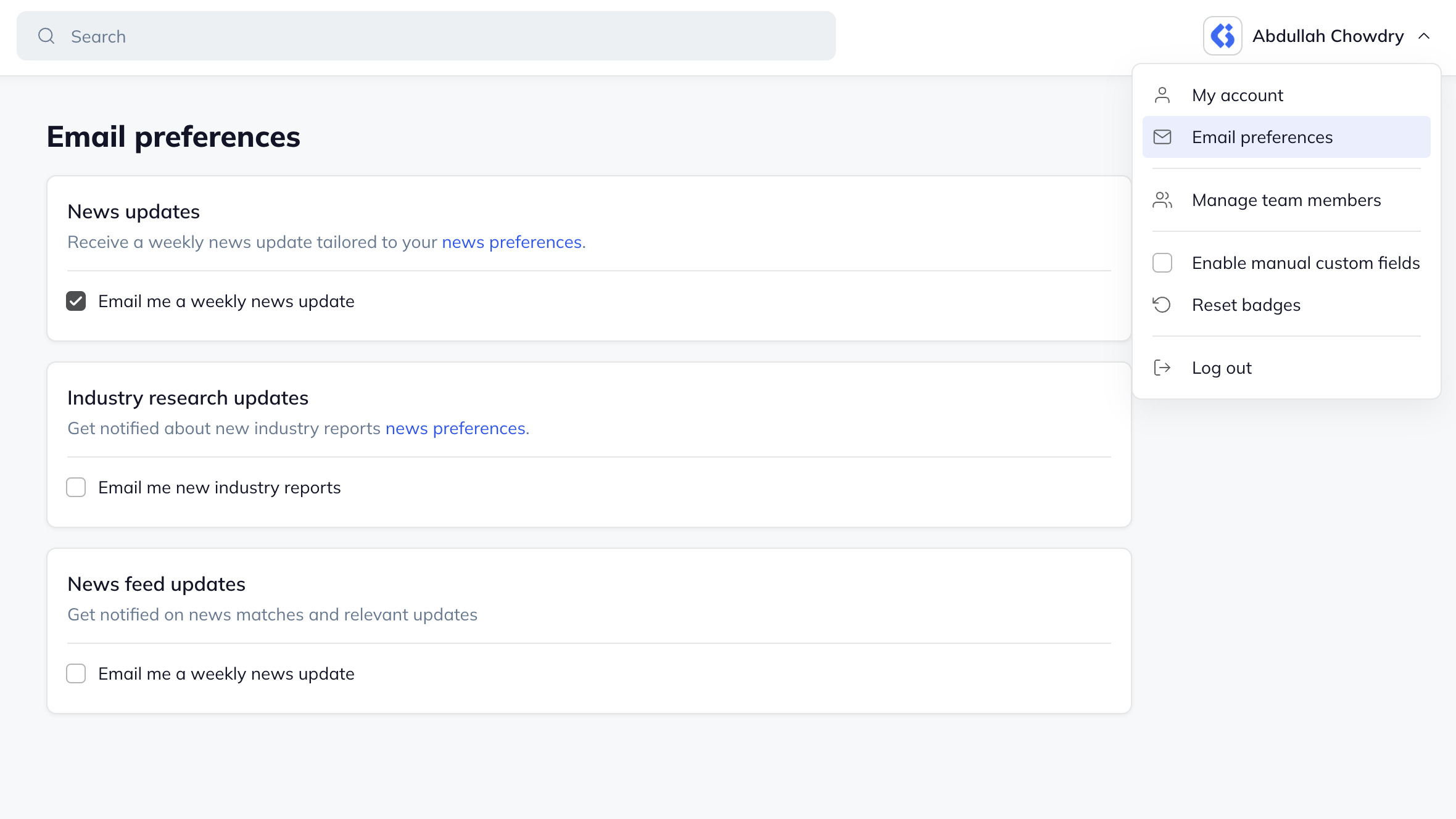Click the team members people icon
This screenshot has height=819, width=1456.
(x=1162, y=200)
